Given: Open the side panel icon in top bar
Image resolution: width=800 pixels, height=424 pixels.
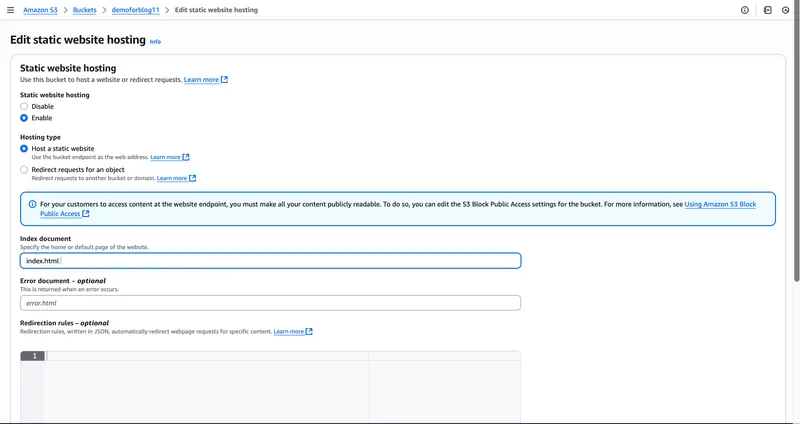Looking at the screenshot, I should 767,10.
